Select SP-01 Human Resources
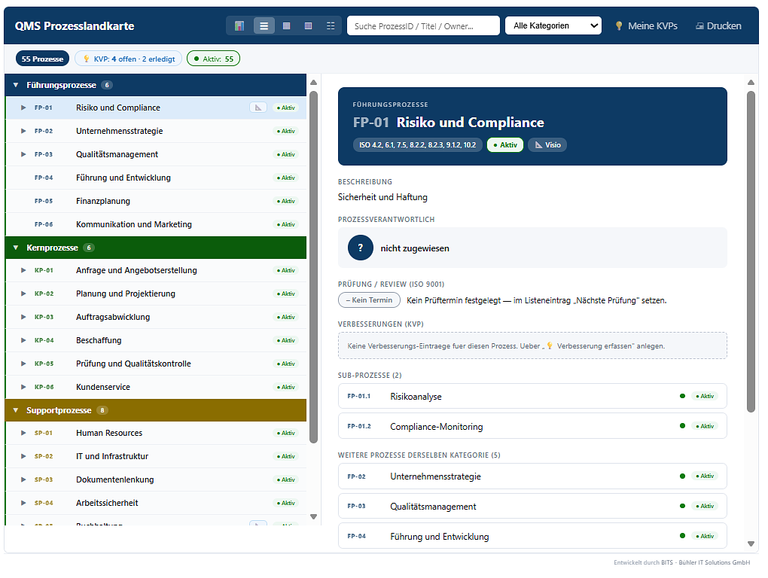Screen dimensions: 768x578 (156, 433)
